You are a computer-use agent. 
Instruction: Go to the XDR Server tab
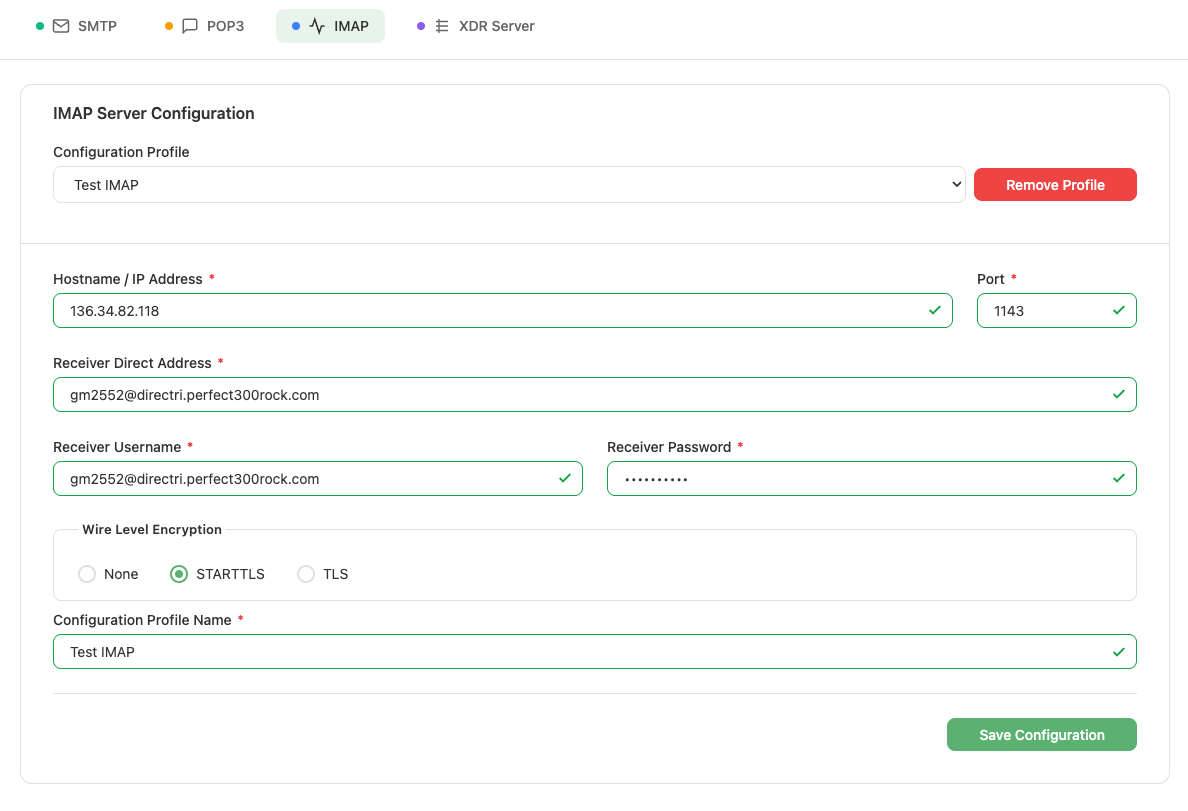[476, 27]
